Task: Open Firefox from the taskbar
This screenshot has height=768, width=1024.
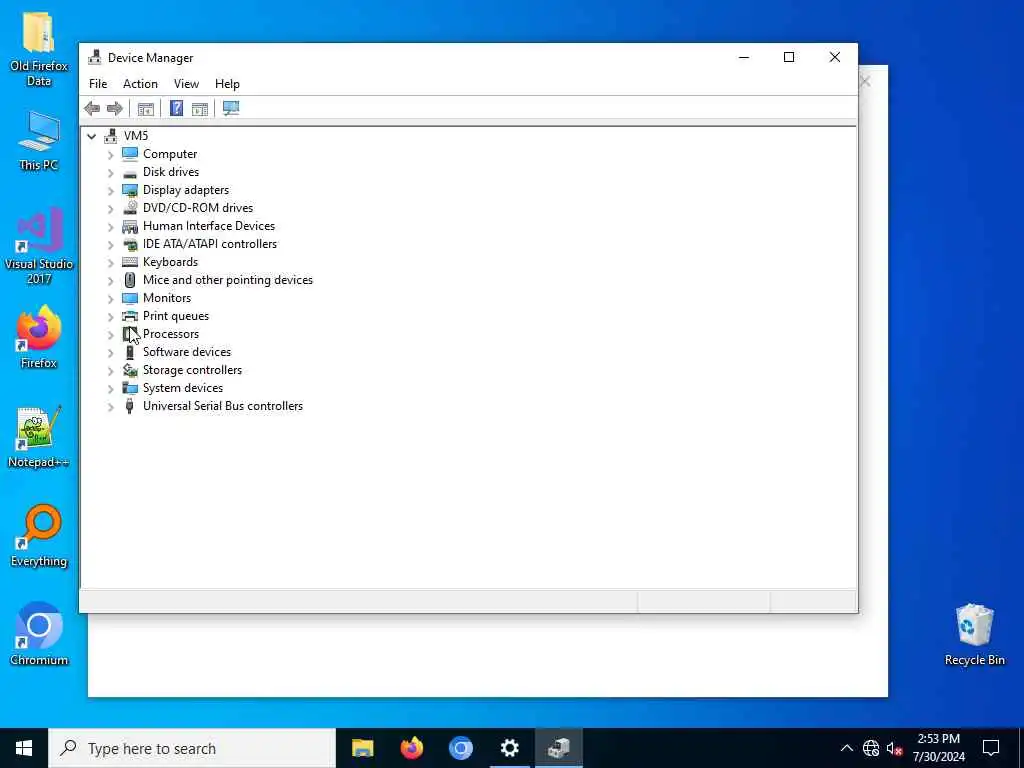Action: [411, 748]
